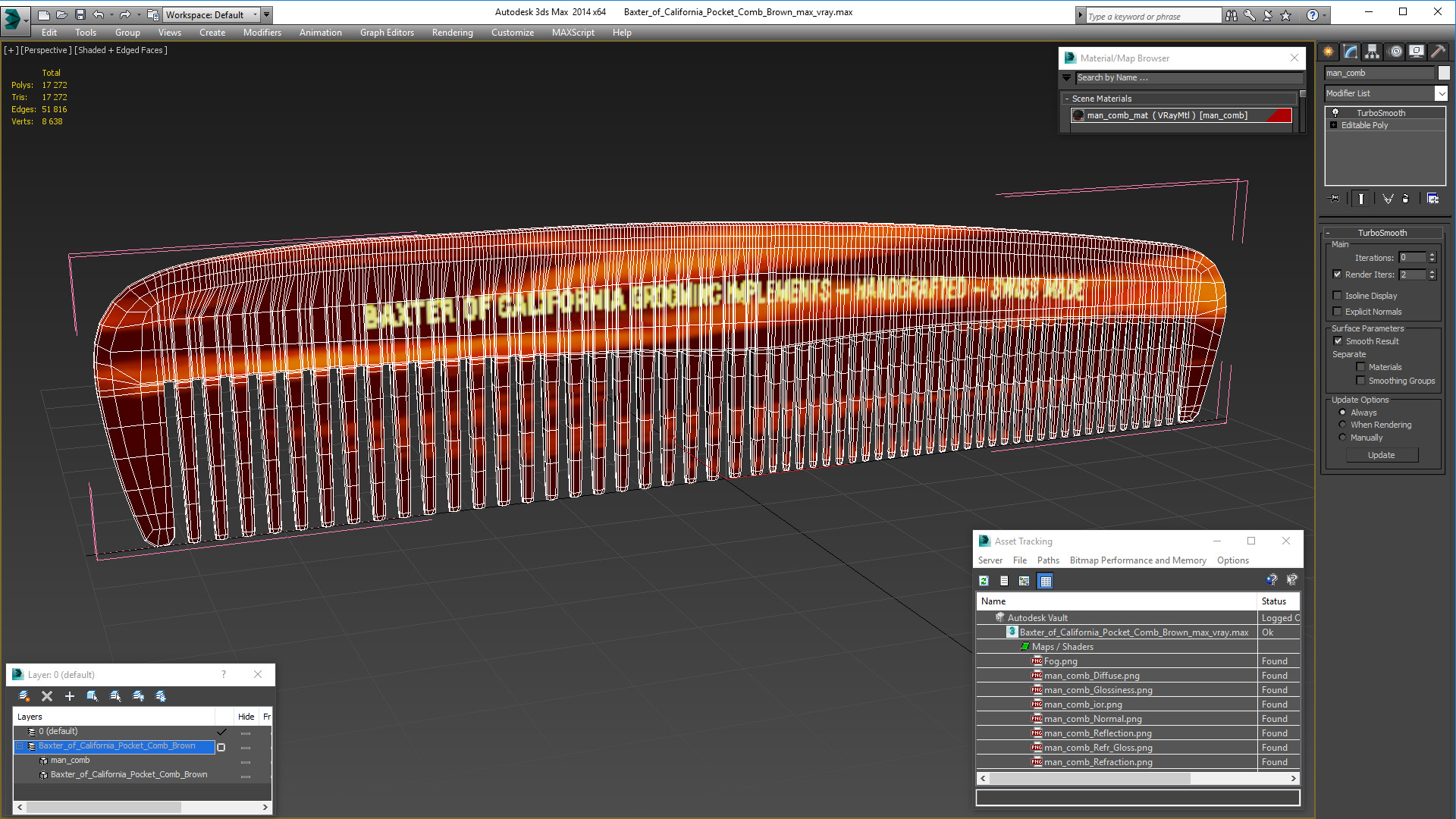Click the [Perspective] viewport label
1456x819 pixels.
[x=46, y=50]
